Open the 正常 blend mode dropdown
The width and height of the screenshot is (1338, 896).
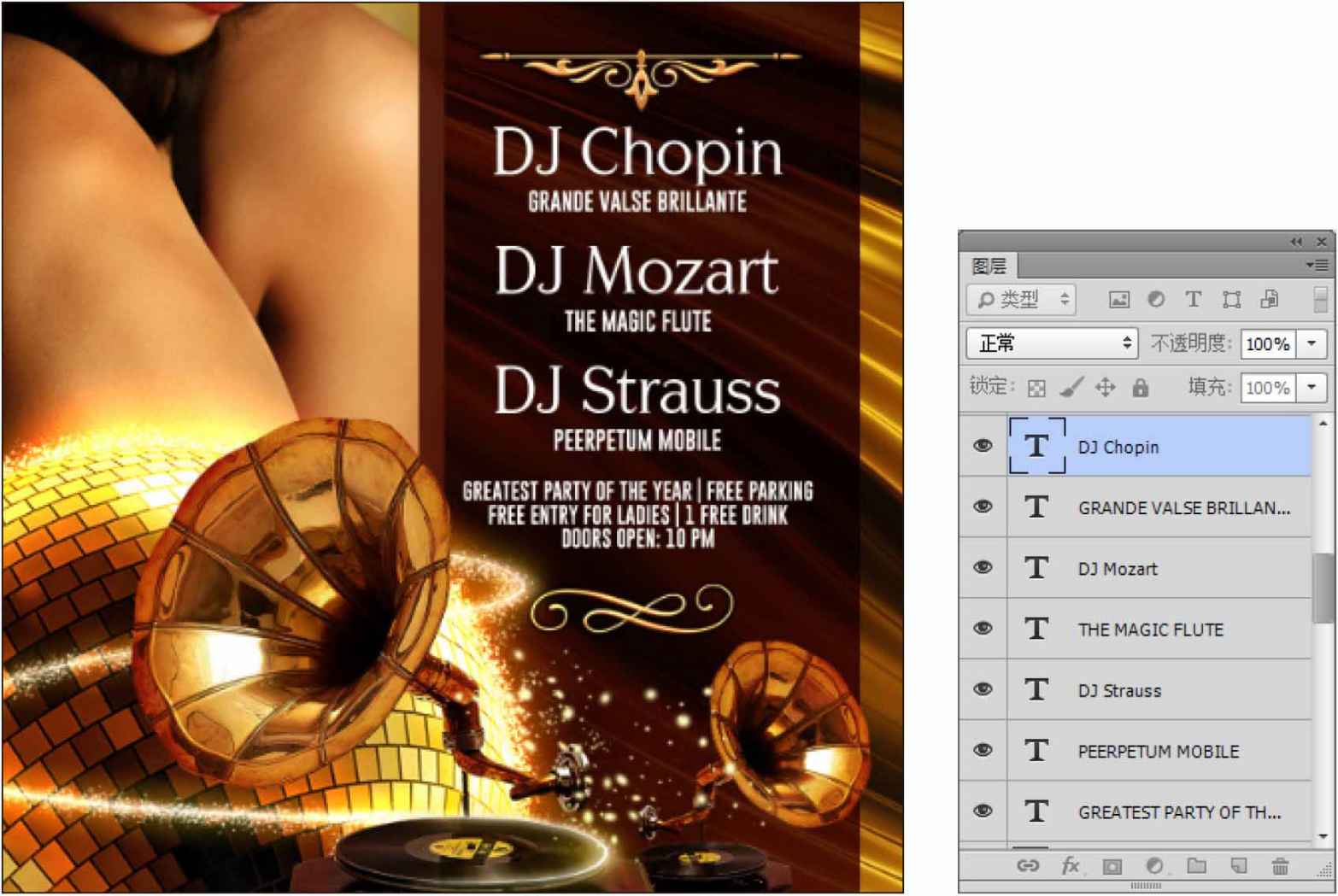tap(1052, 343)
